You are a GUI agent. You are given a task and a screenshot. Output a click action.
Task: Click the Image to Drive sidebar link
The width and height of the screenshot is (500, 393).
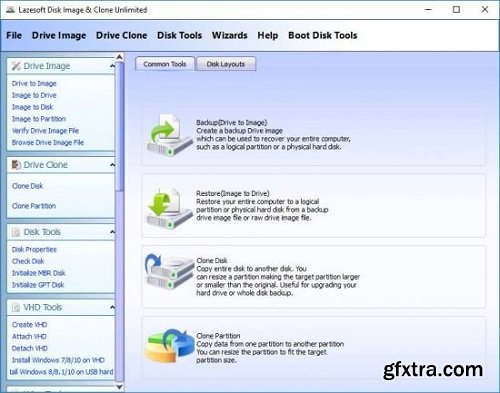point(34,95)
